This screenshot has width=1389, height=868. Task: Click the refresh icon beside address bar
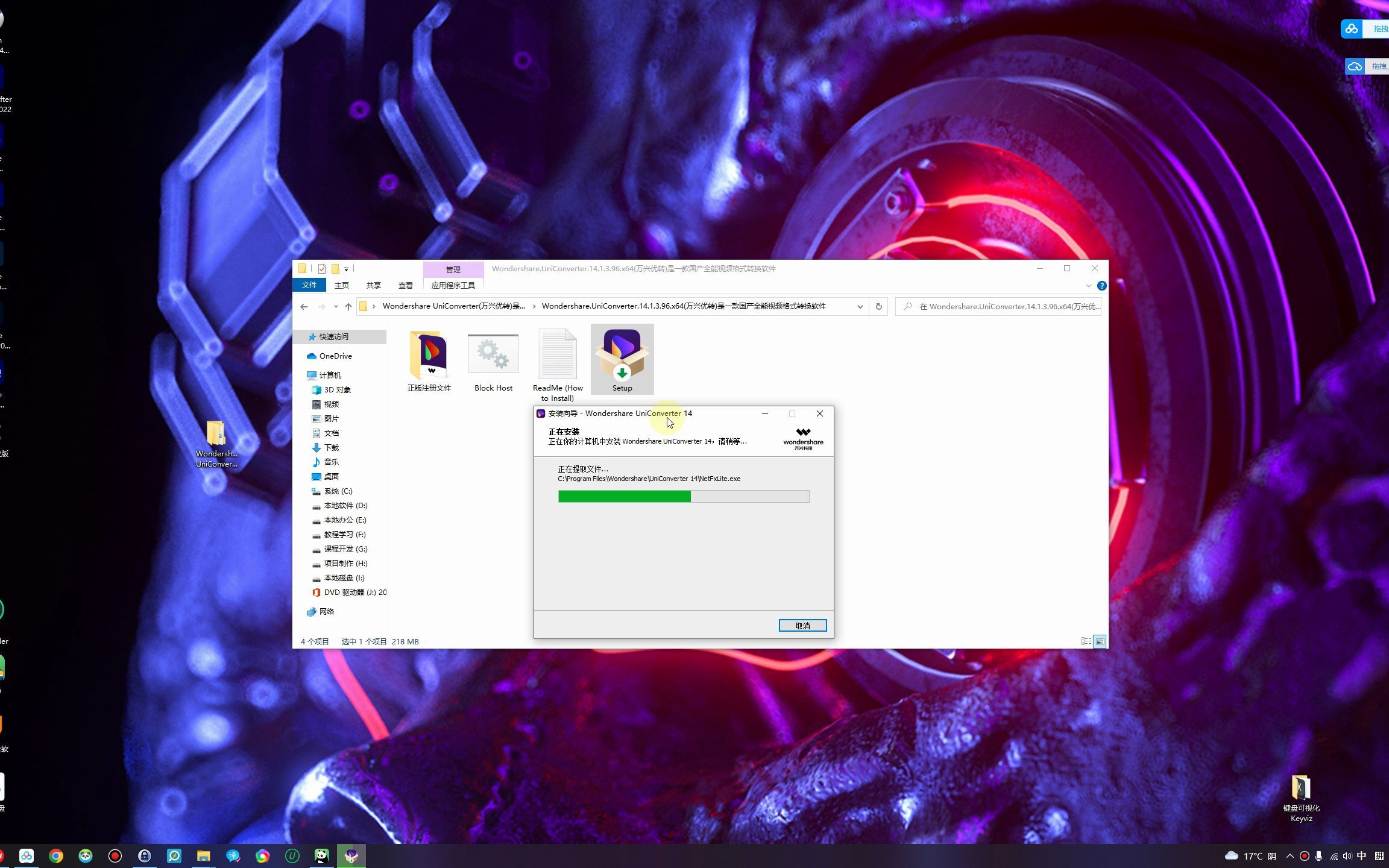pyautogui.click(x=878, y=306)
